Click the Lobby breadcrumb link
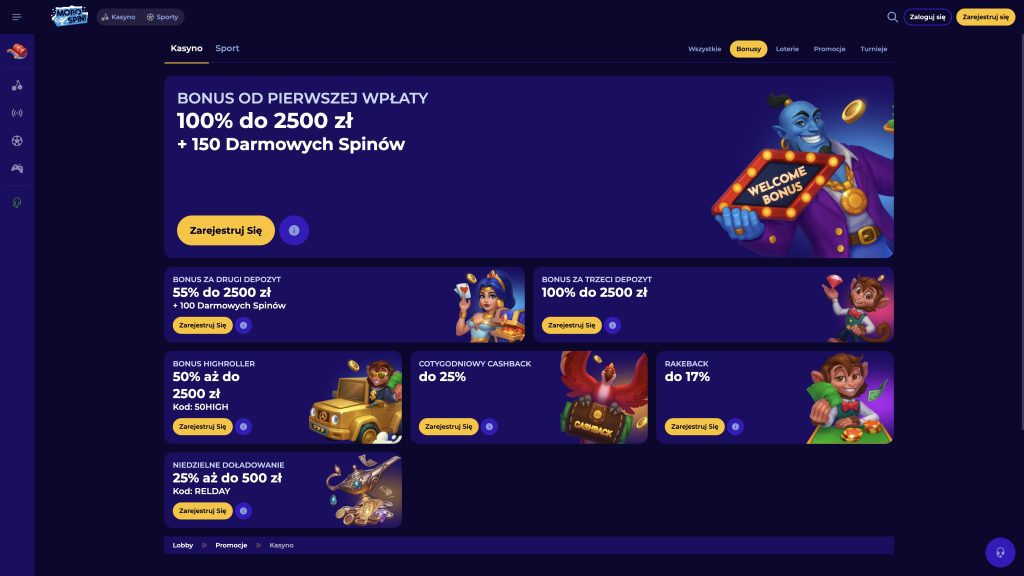Viewport: 1024px width, 576px height. pos(183,545)
